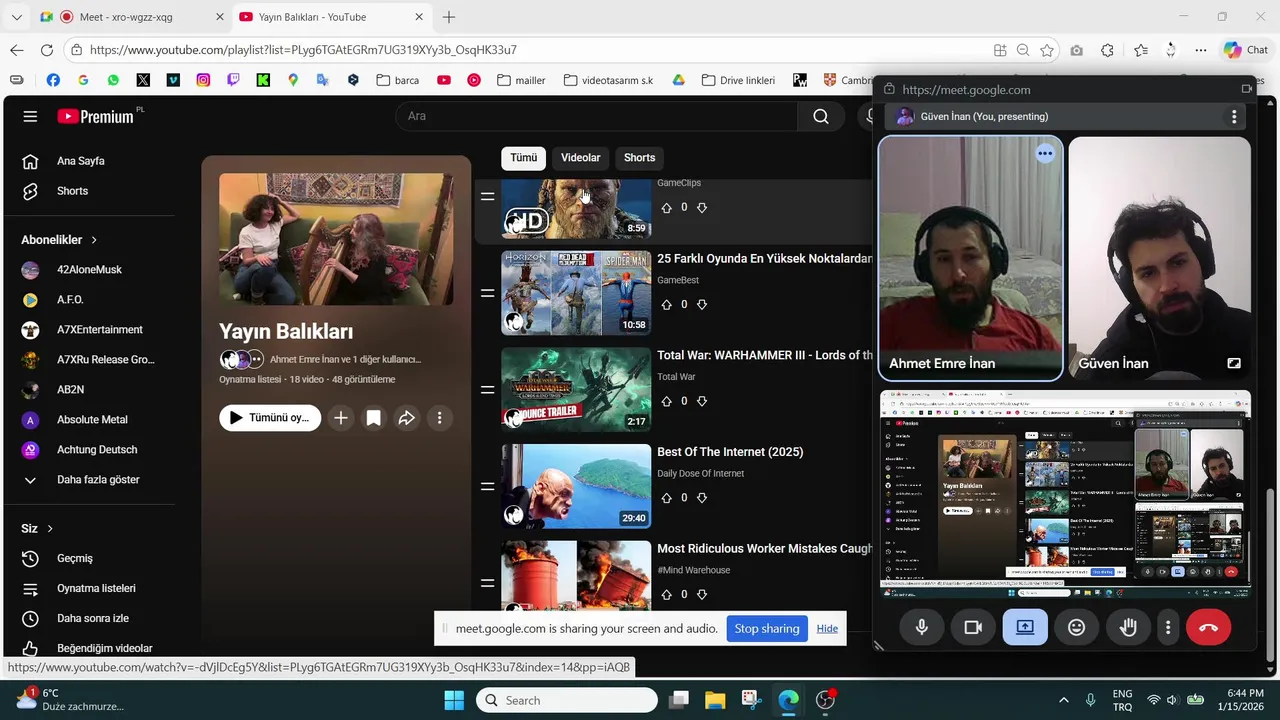Open the Copilot Chat button
This screenshot has height=720, width=1280.
click(1246, 50)
